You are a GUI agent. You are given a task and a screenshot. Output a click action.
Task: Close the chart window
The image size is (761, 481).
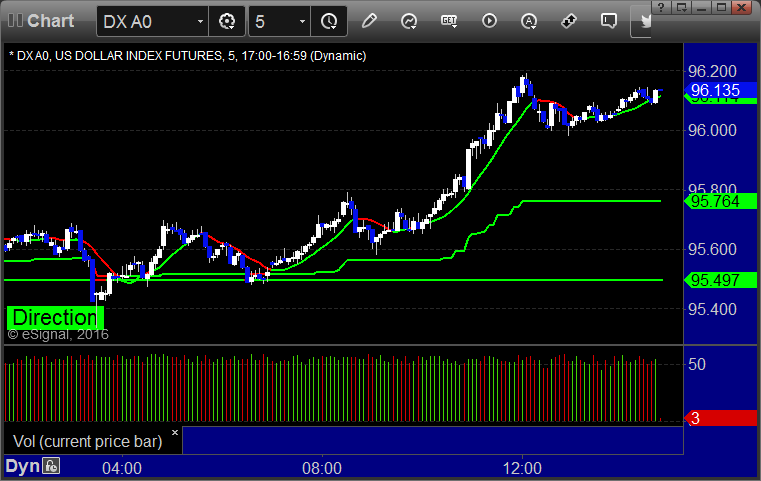[x=742, y=7]
